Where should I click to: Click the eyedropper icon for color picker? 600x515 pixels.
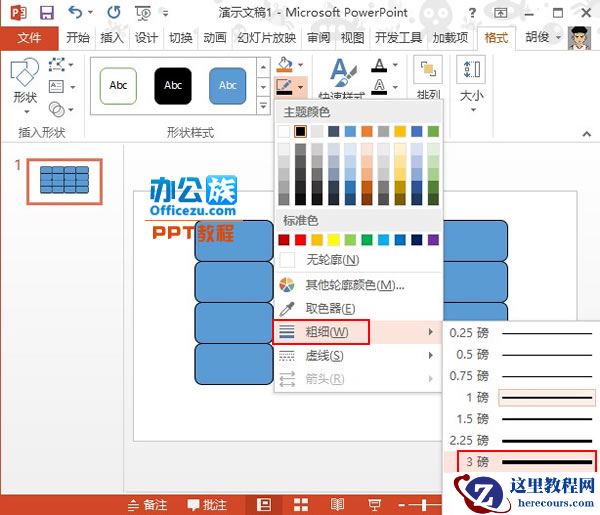pos(287,309)
